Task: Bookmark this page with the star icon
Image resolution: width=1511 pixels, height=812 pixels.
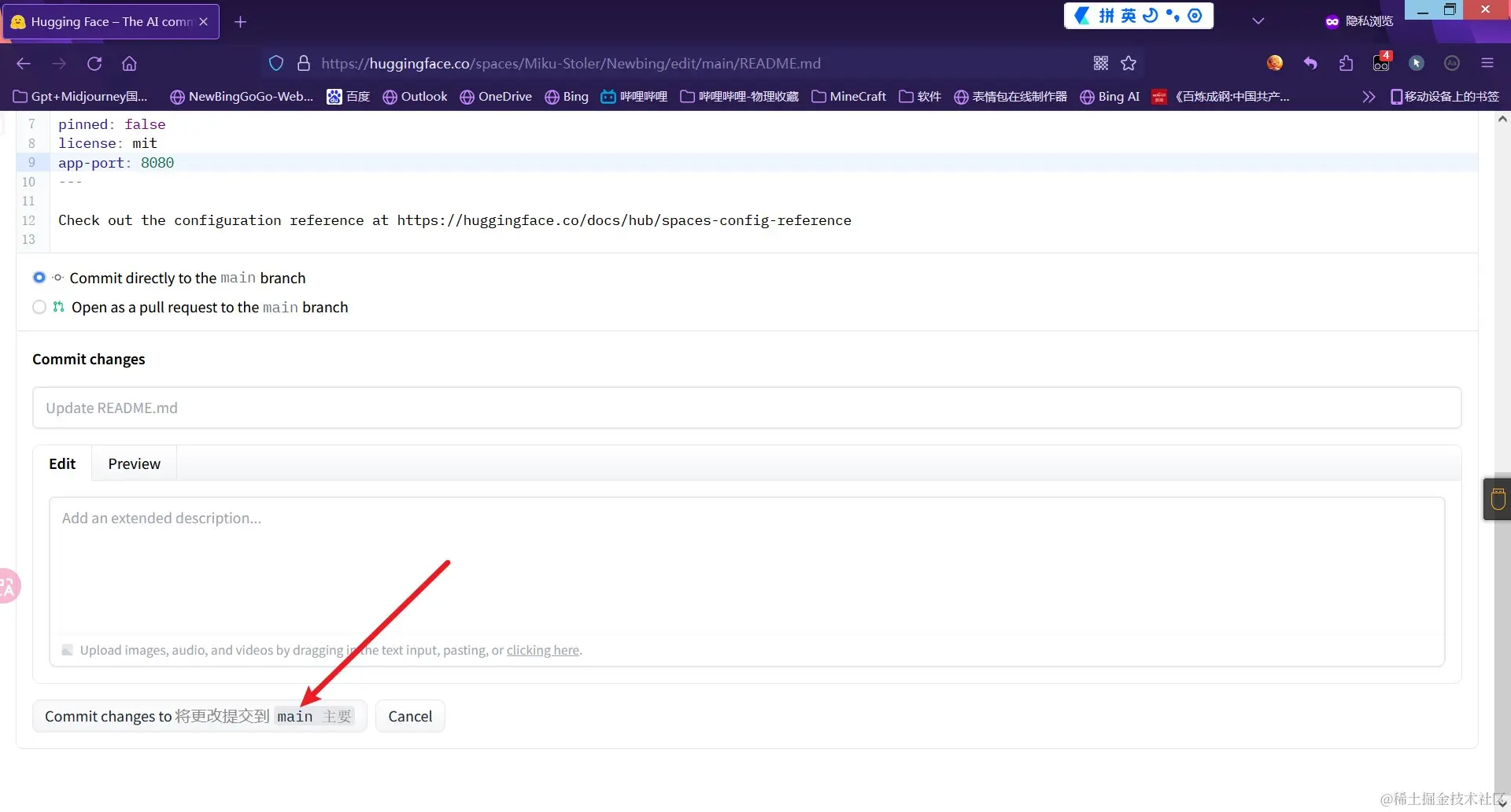Action: [x=1129, y=64]
